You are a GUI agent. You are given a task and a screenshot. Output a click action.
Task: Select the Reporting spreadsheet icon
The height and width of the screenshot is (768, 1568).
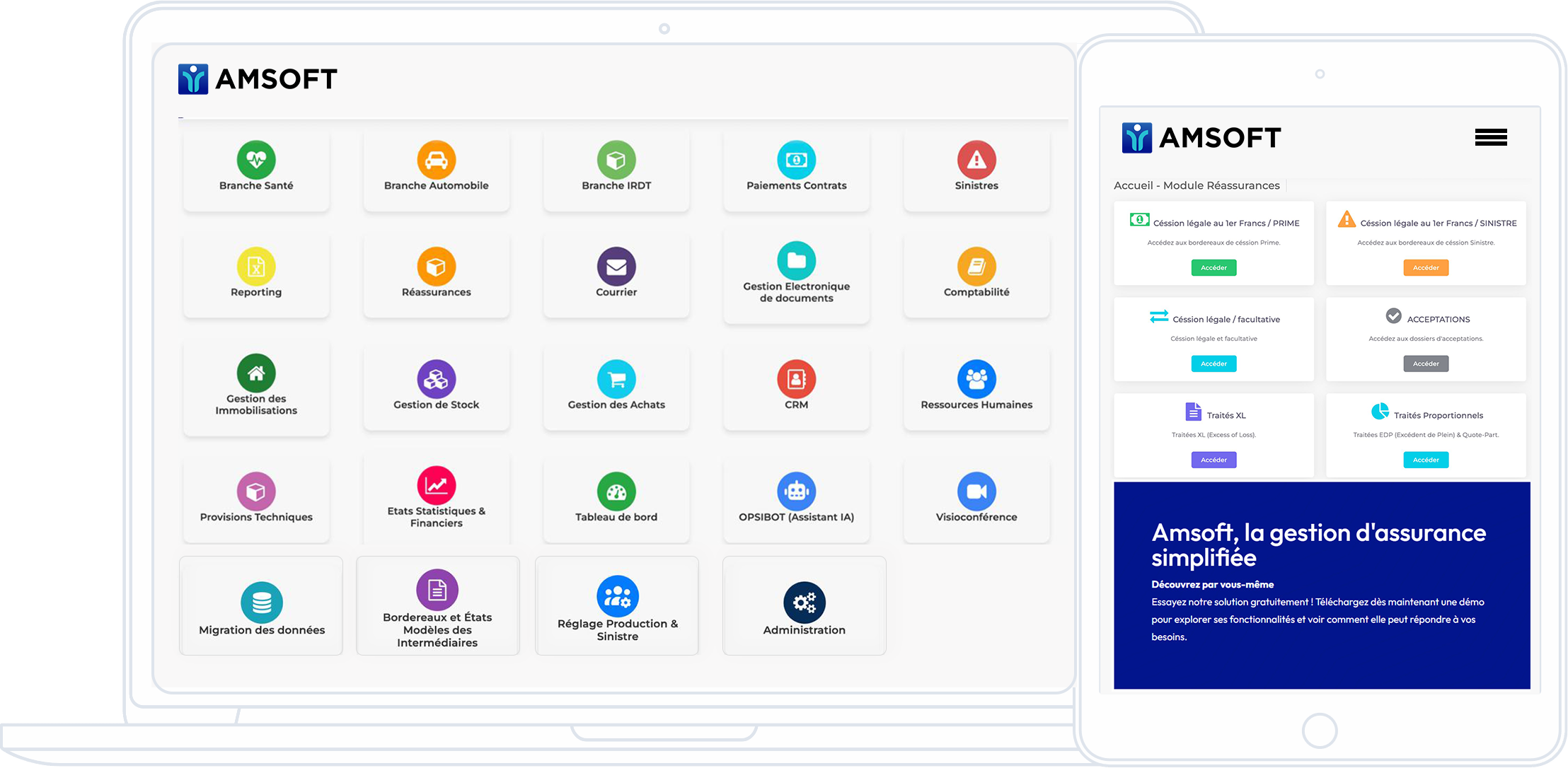coord(256,267)
